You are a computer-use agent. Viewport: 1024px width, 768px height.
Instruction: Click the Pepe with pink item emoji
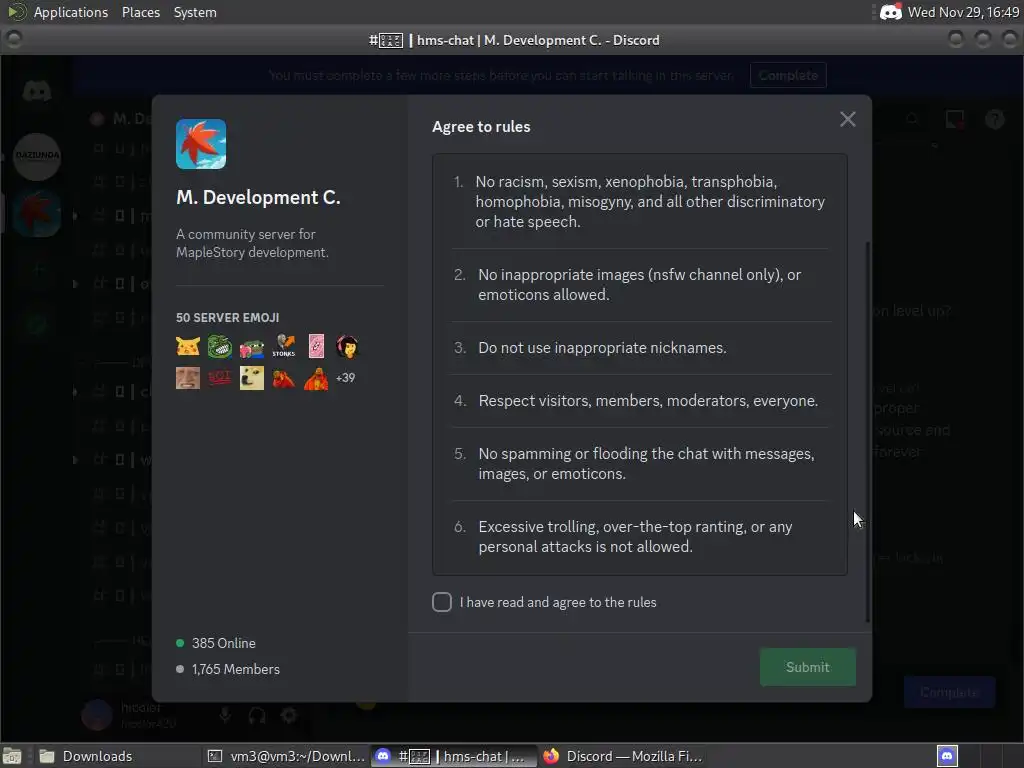(251, 347)
